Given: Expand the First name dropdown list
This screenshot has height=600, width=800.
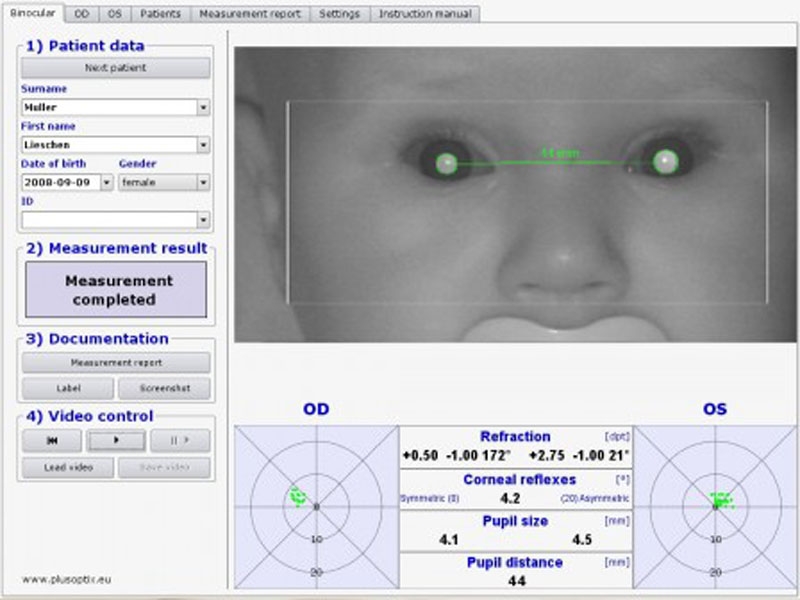Looking at the screenshot, I should [203, 145].
